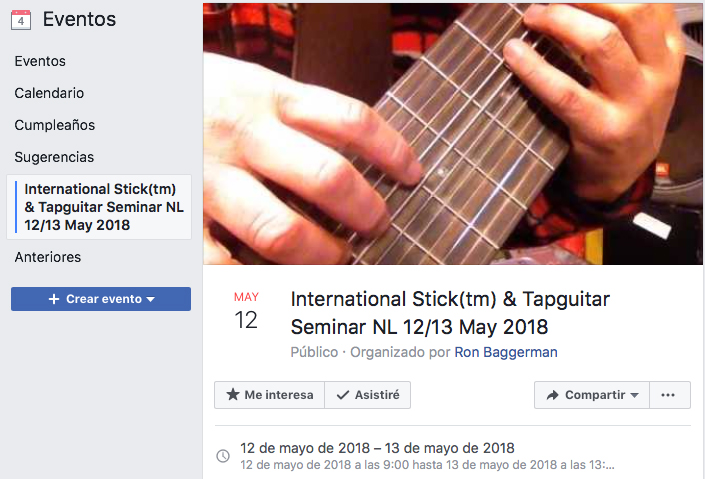
Task: Select Sugerencias in the sidebar
Action: 54,157
